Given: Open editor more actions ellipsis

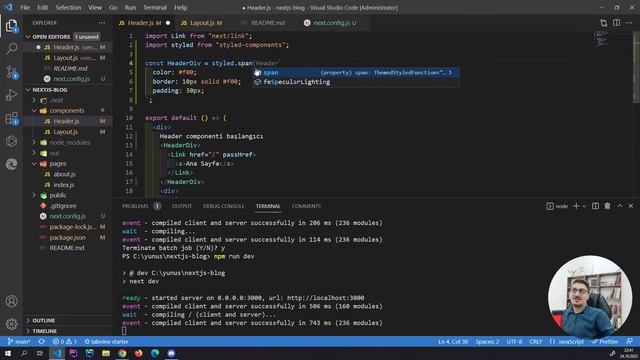Looking at the screenshot, I should 629,23.
